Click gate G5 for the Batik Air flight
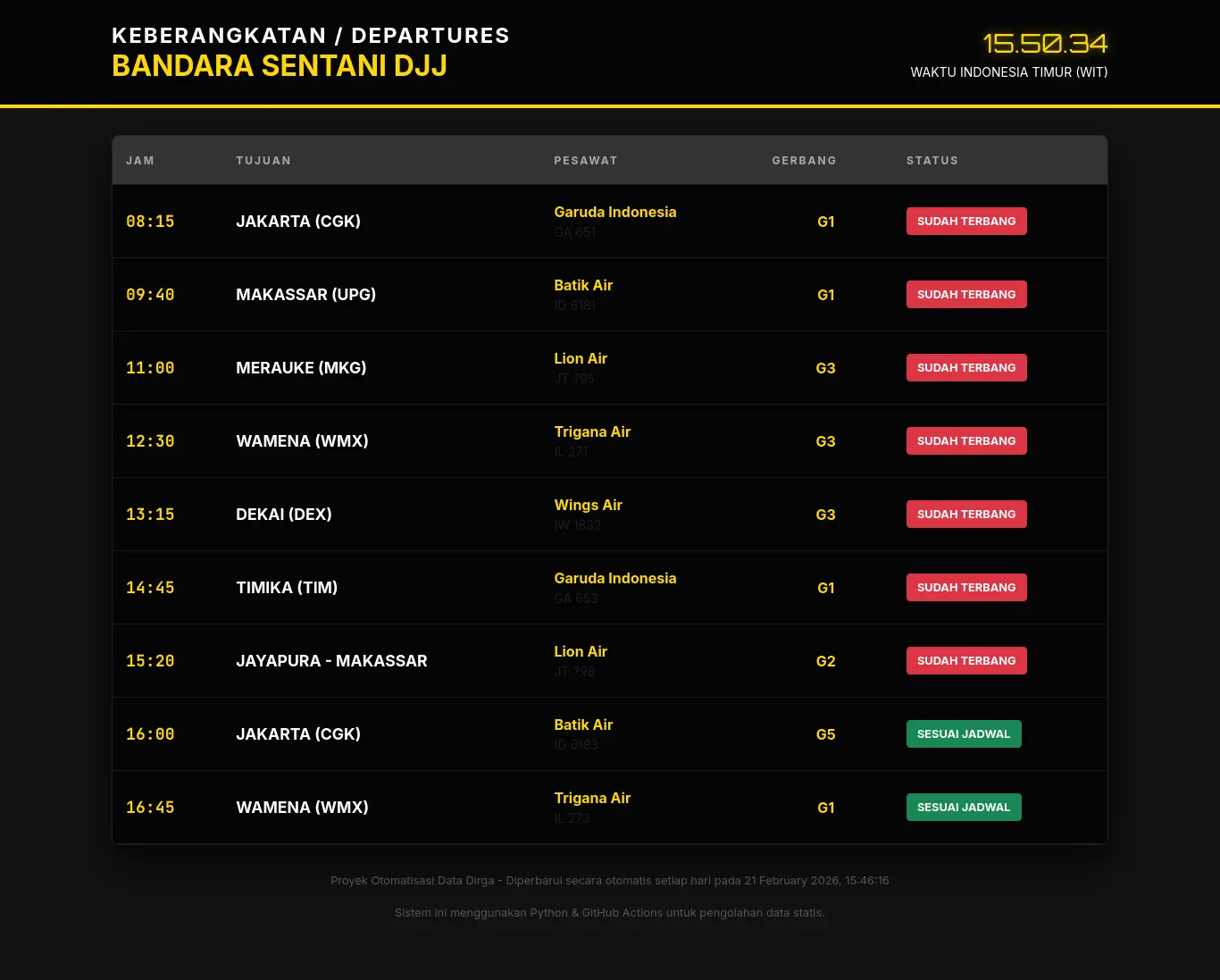The height and width of the screenshot is (980, 1220). 825,734
